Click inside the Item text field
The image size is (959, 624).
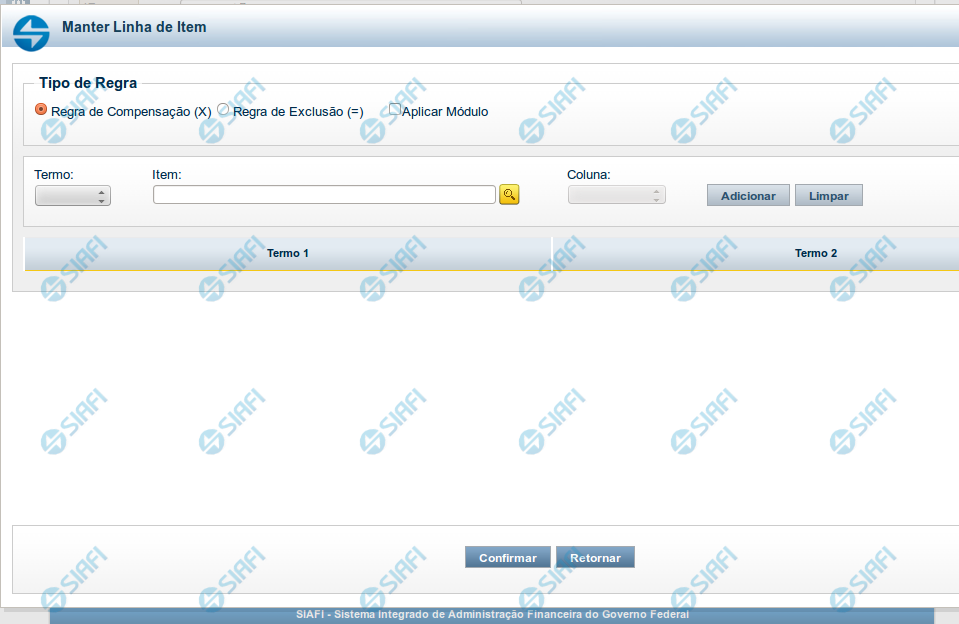coord(324,195)
